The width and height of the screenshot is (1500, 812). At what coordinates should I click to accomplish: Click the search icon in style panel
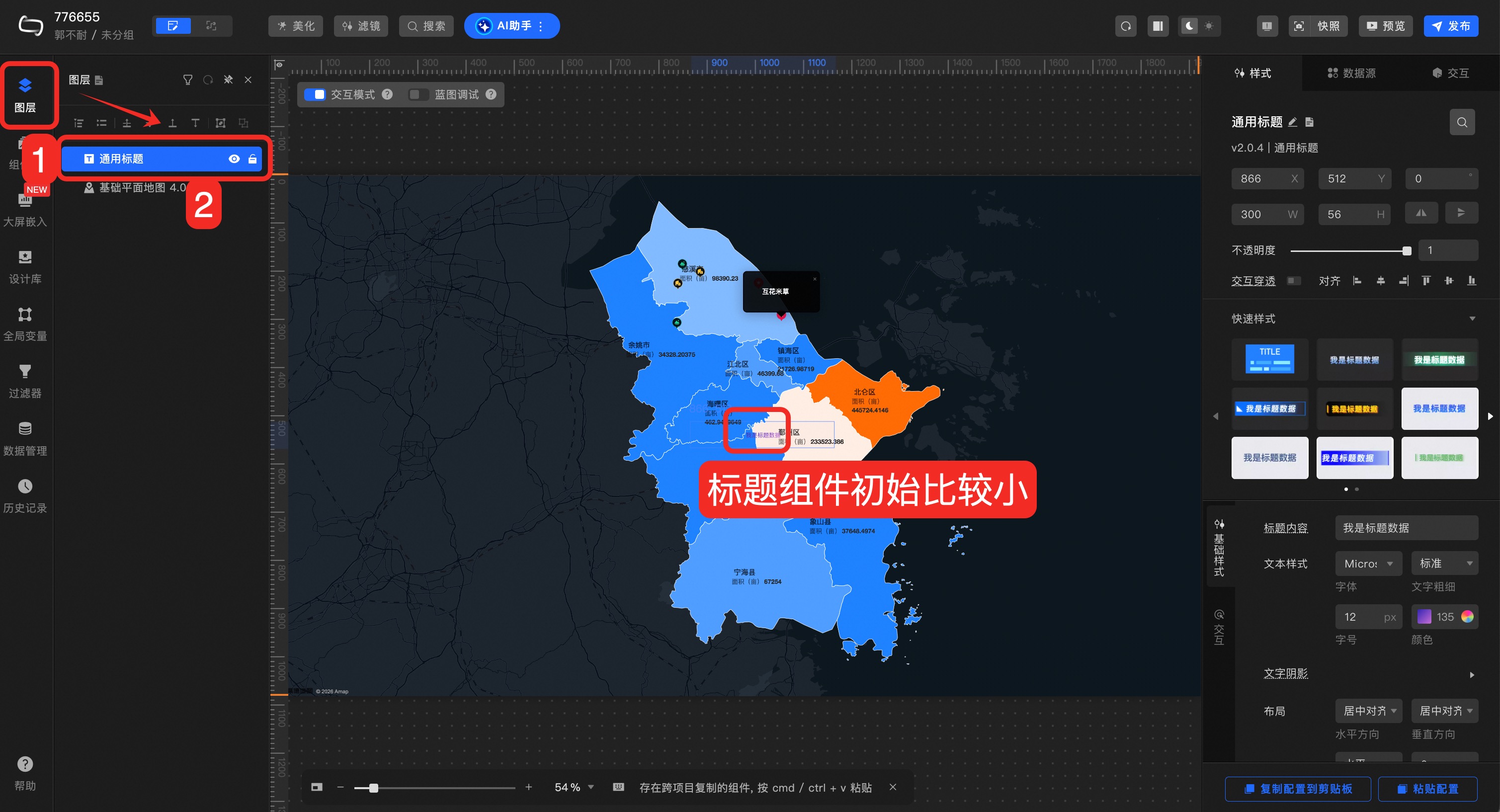1462,122
